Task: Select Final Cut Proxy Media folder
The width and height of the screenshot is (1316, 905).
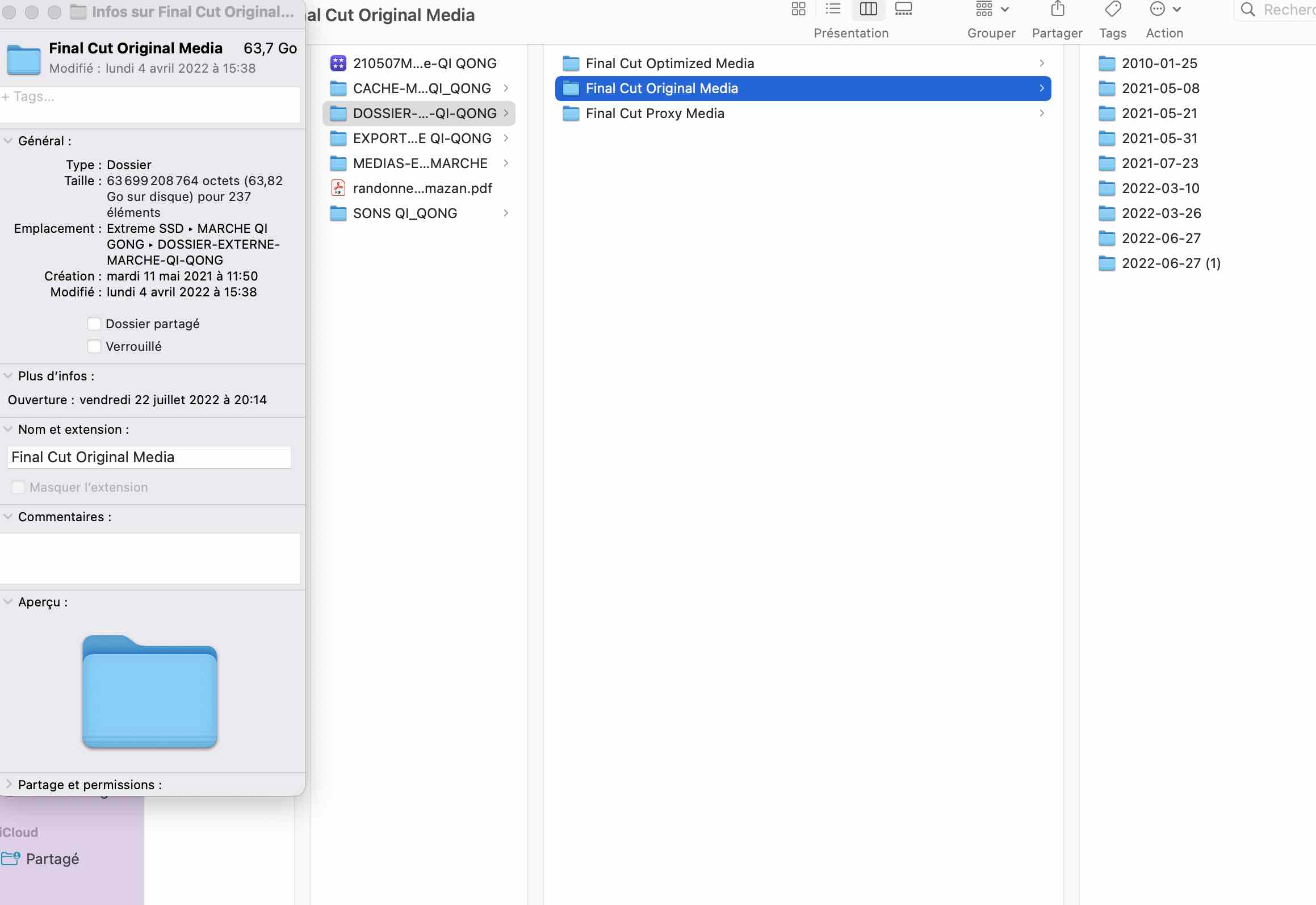Action: tap(655, 114)
